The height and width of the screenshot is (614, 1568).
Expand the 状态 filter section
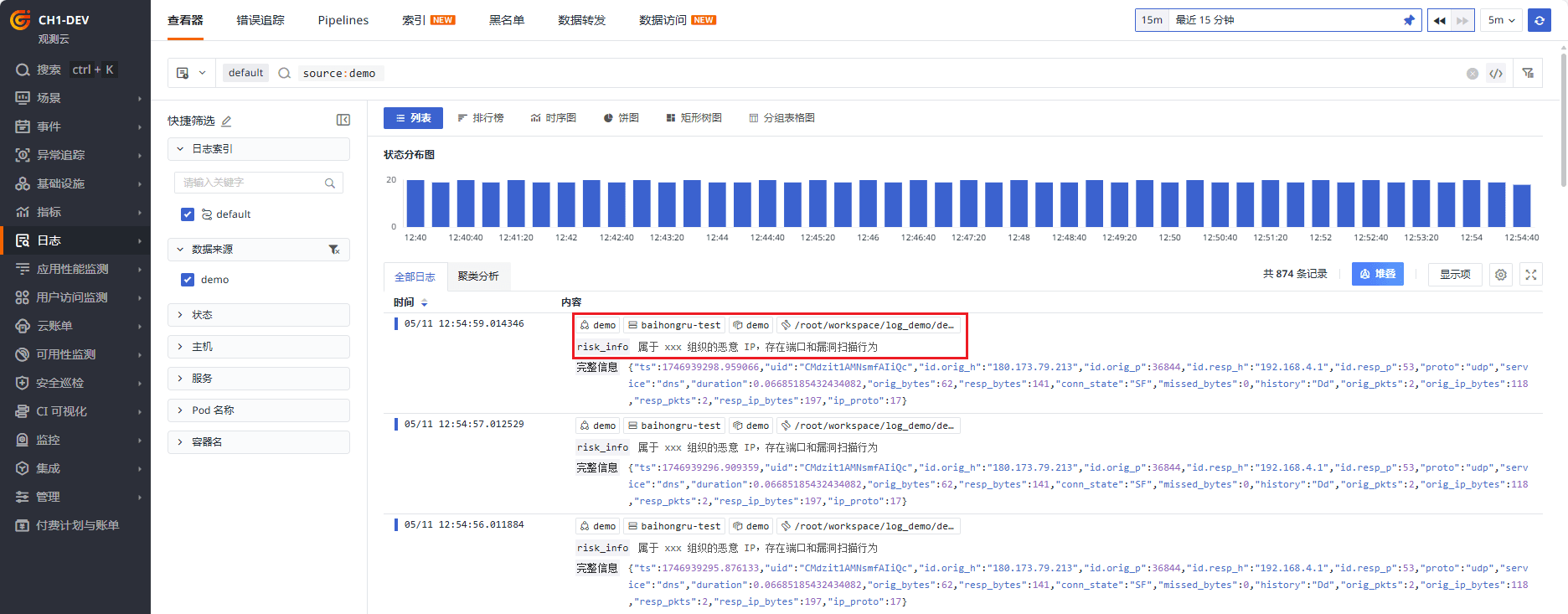point(259,315)
